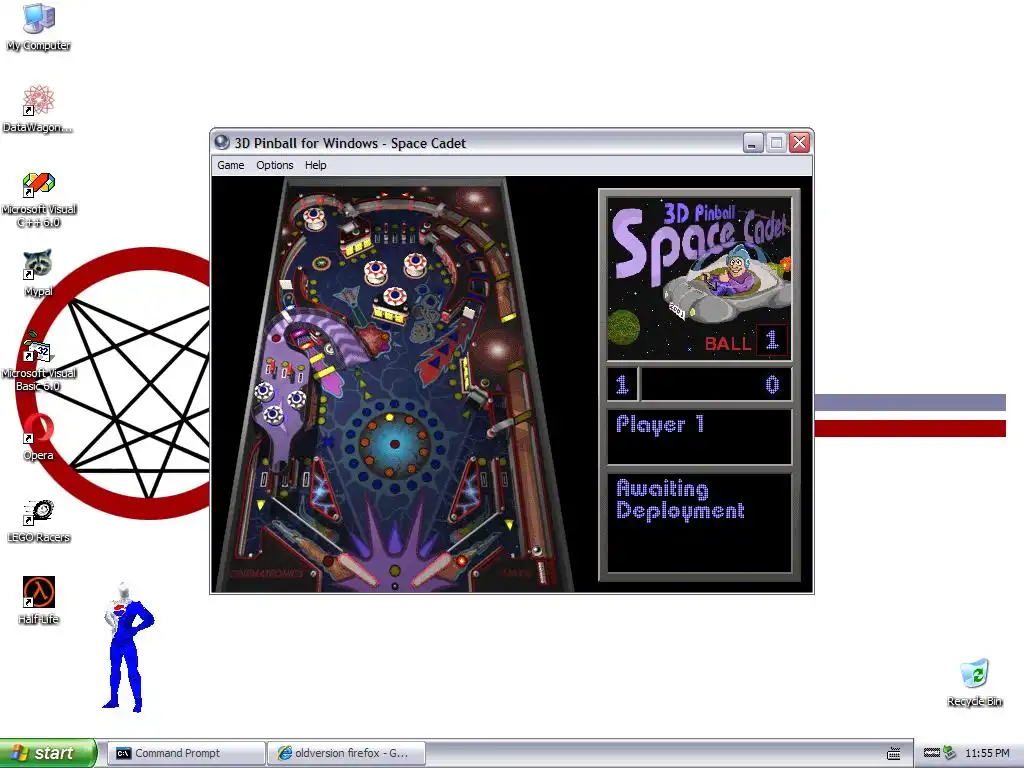
Task: Click the Awaiting Deployment message box
Action: click(699, 522)
